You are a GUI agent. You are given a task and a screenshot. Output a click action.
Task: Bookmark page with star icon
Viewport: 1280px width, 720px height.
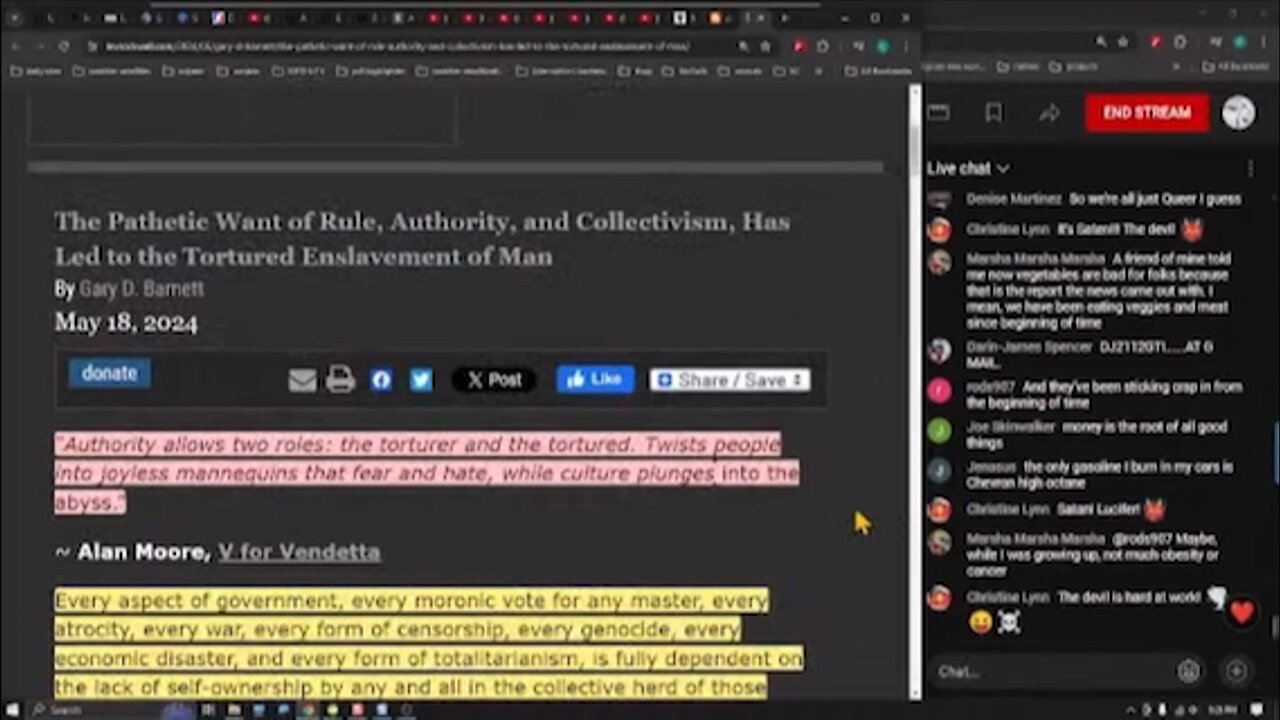(765, 46)
